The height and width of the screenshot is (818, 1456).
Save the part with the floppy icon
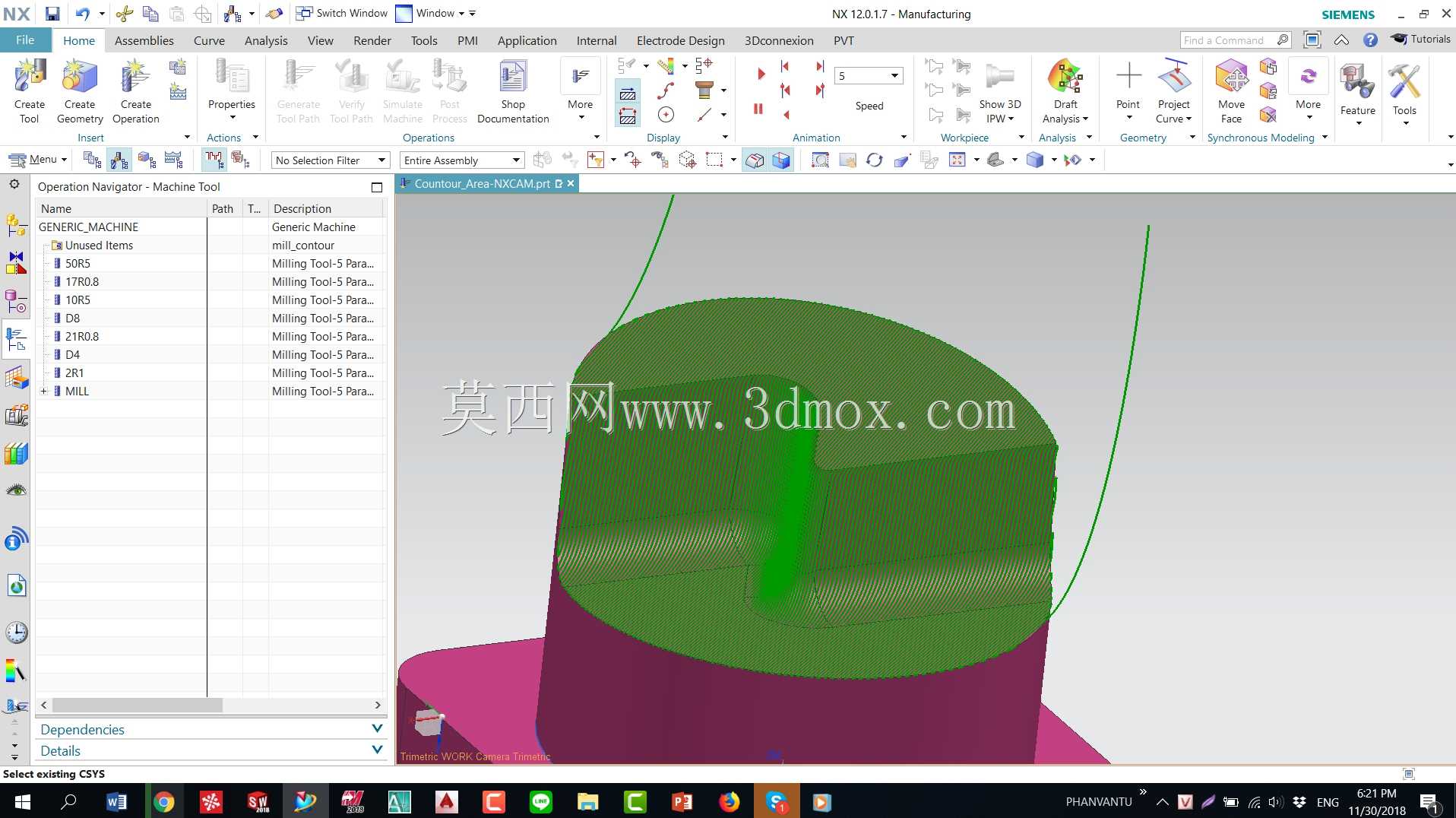pos(52,14)
